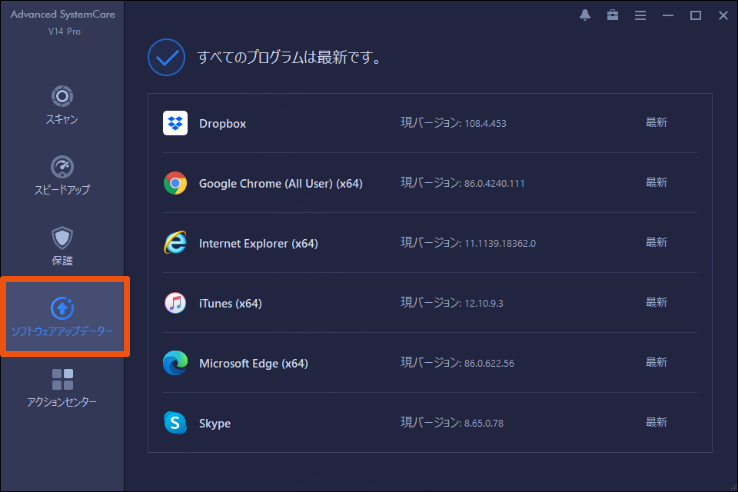Viewport: 738px width, 492px height.
Task: Click the Internet Explorer app icon
Action: (x=175, y=243)
